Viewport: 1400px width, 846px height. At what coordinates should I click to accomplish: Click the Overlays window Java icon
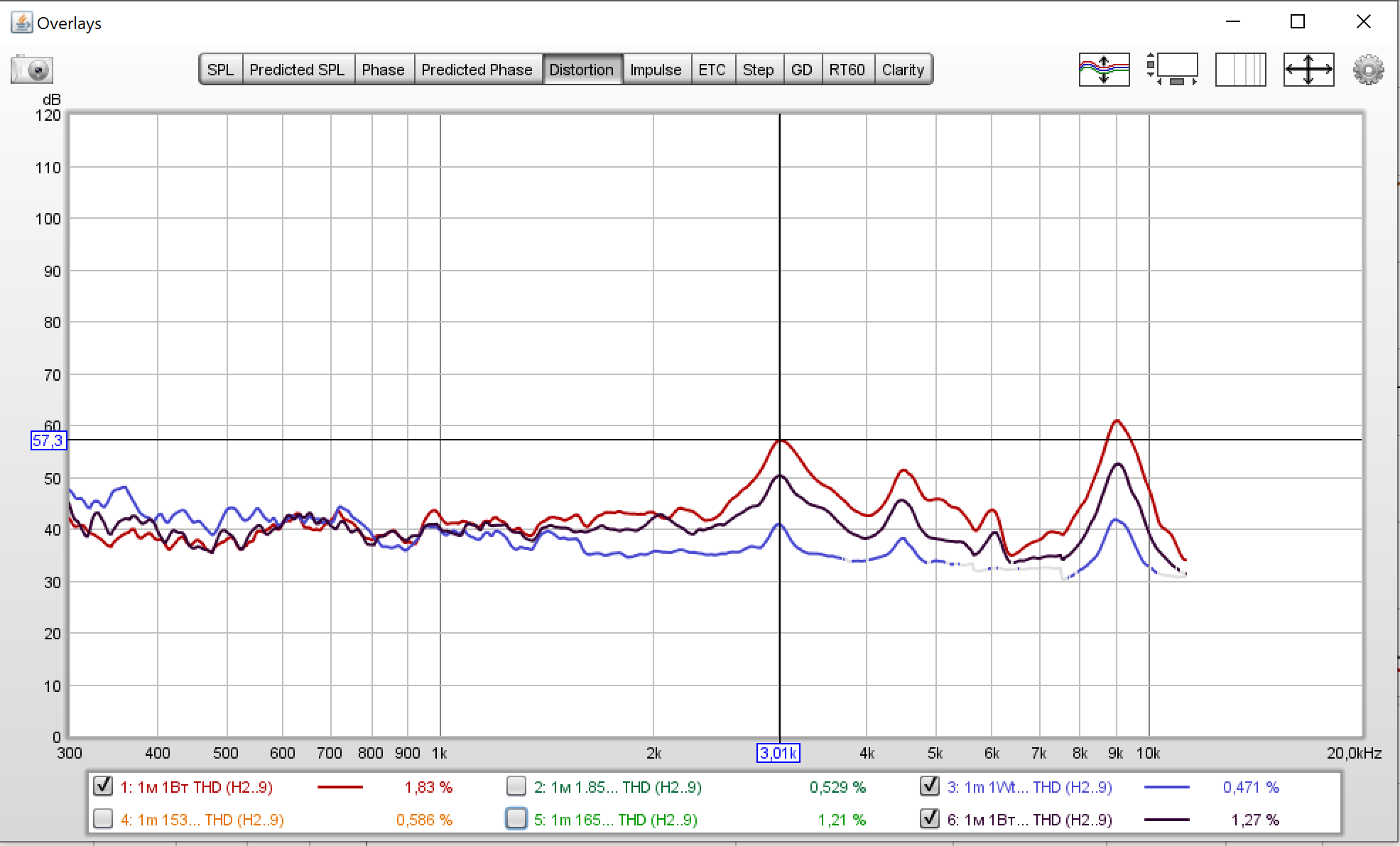(21, 23)
